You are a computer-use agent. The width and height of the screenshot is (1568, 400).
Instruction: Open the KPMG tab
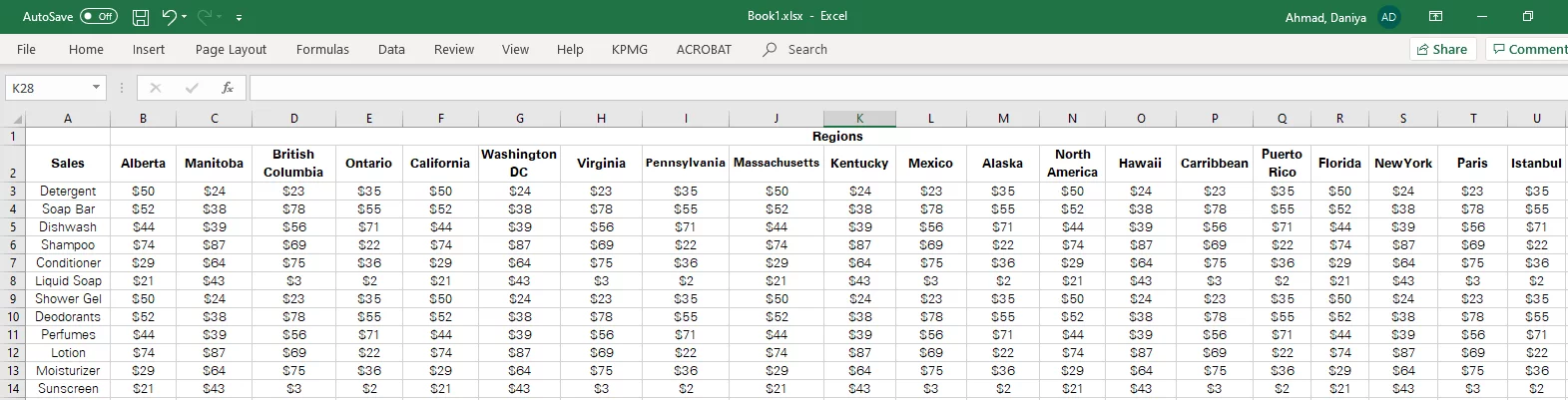click(x=630, y=49)
